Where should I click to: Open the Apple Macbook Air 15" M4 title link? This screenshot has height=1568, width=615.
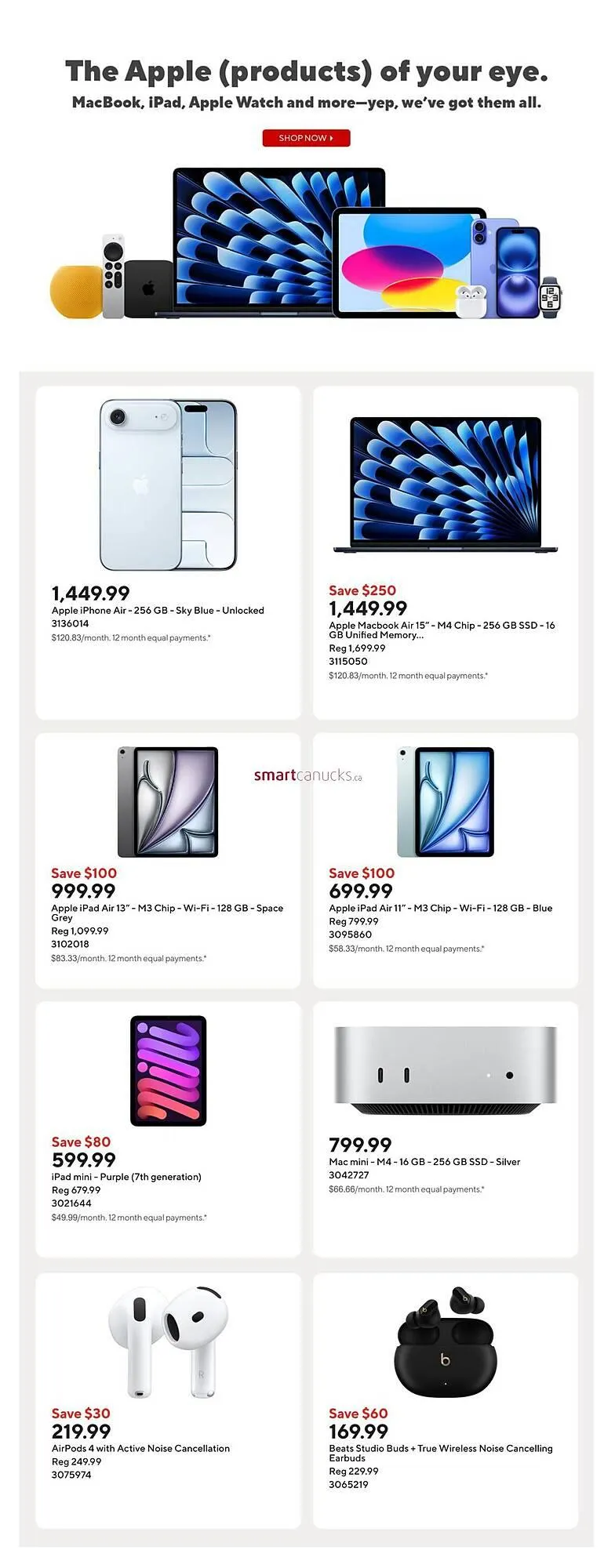441,630
